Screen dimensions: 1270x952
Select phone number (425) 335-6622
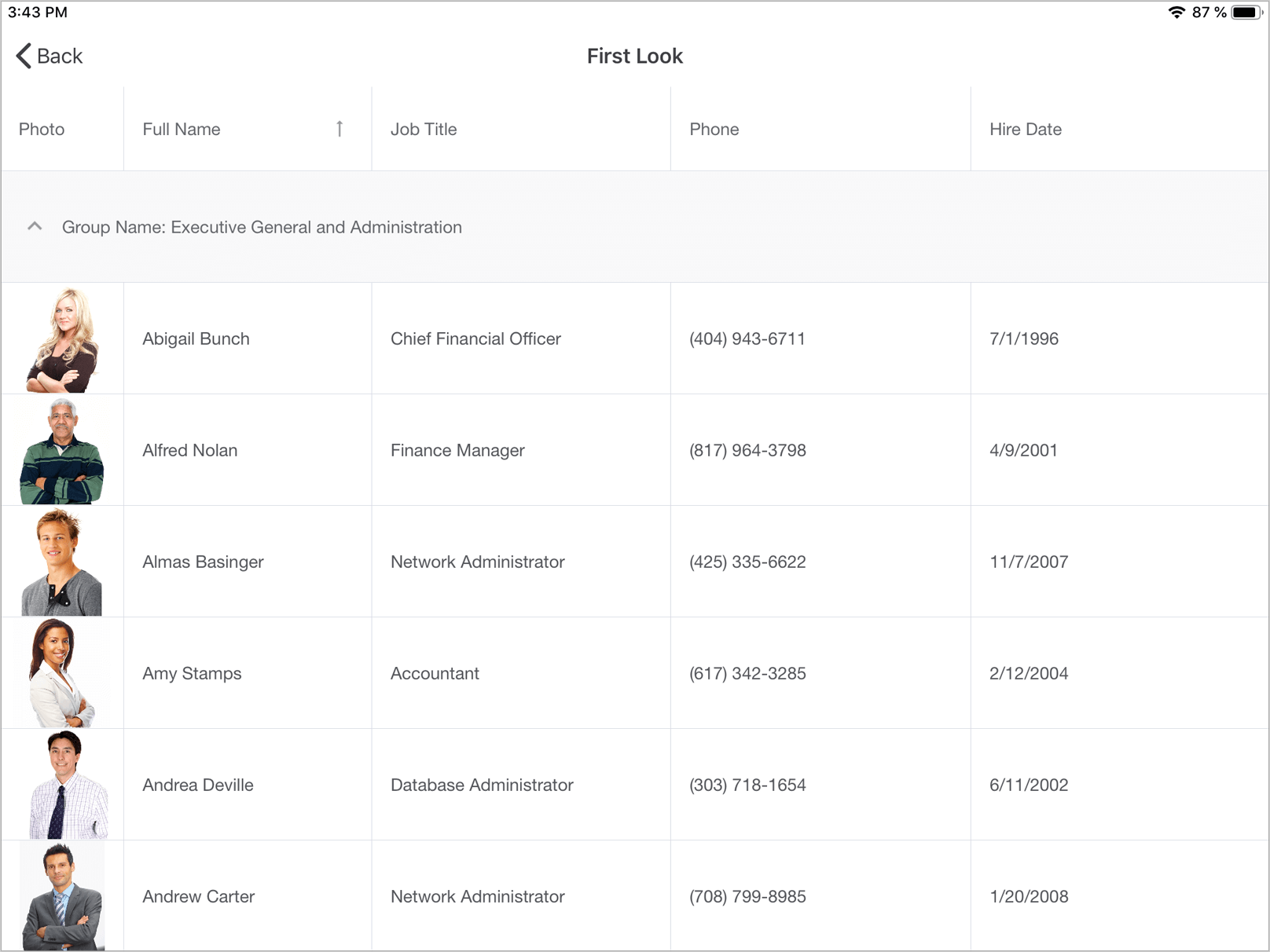click(747, 562)
